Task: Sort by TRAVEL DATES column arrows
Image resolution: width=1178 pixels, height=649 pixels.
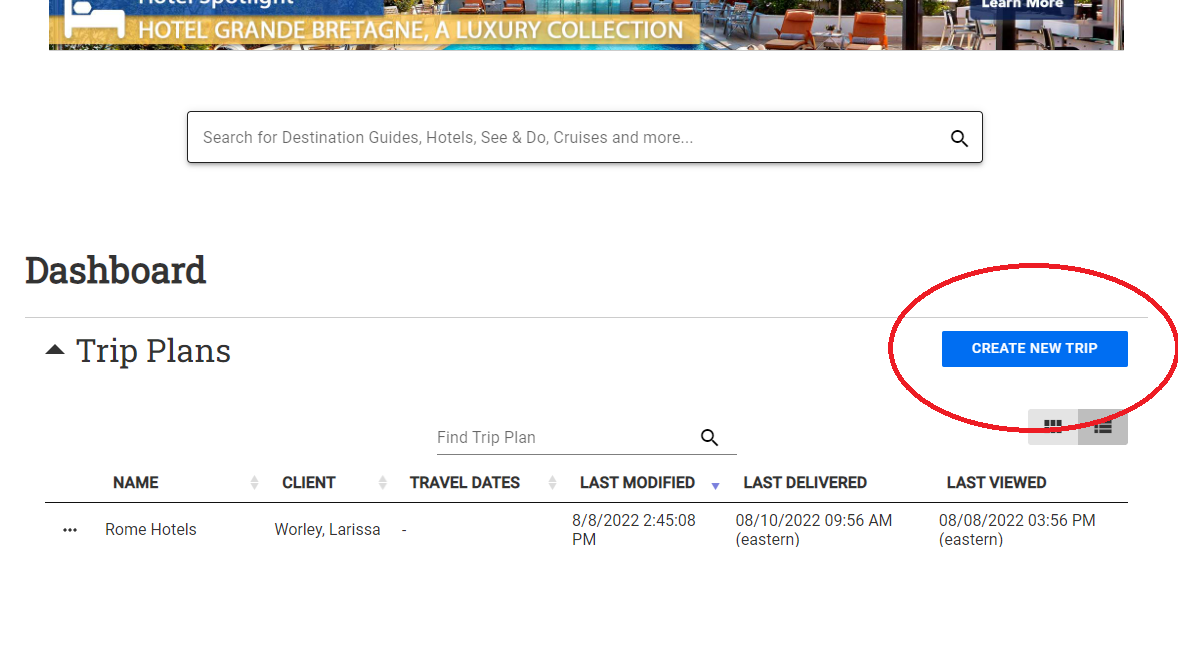Action: 552,482
